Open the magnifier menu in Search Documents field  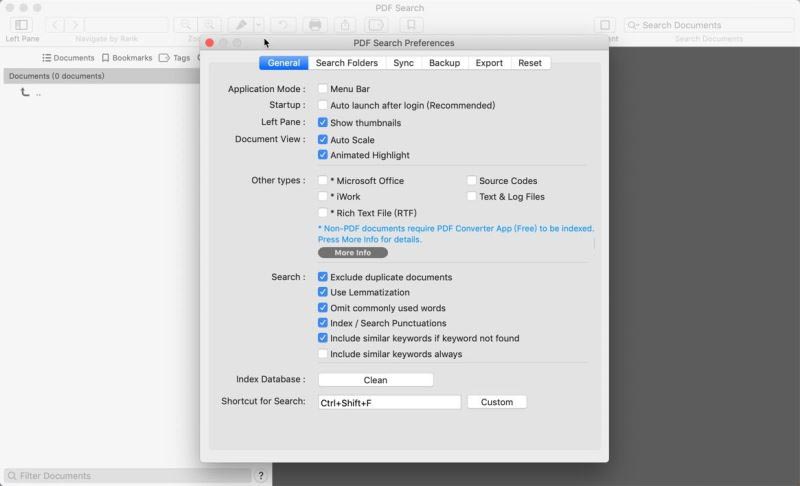tap(633, 25)
